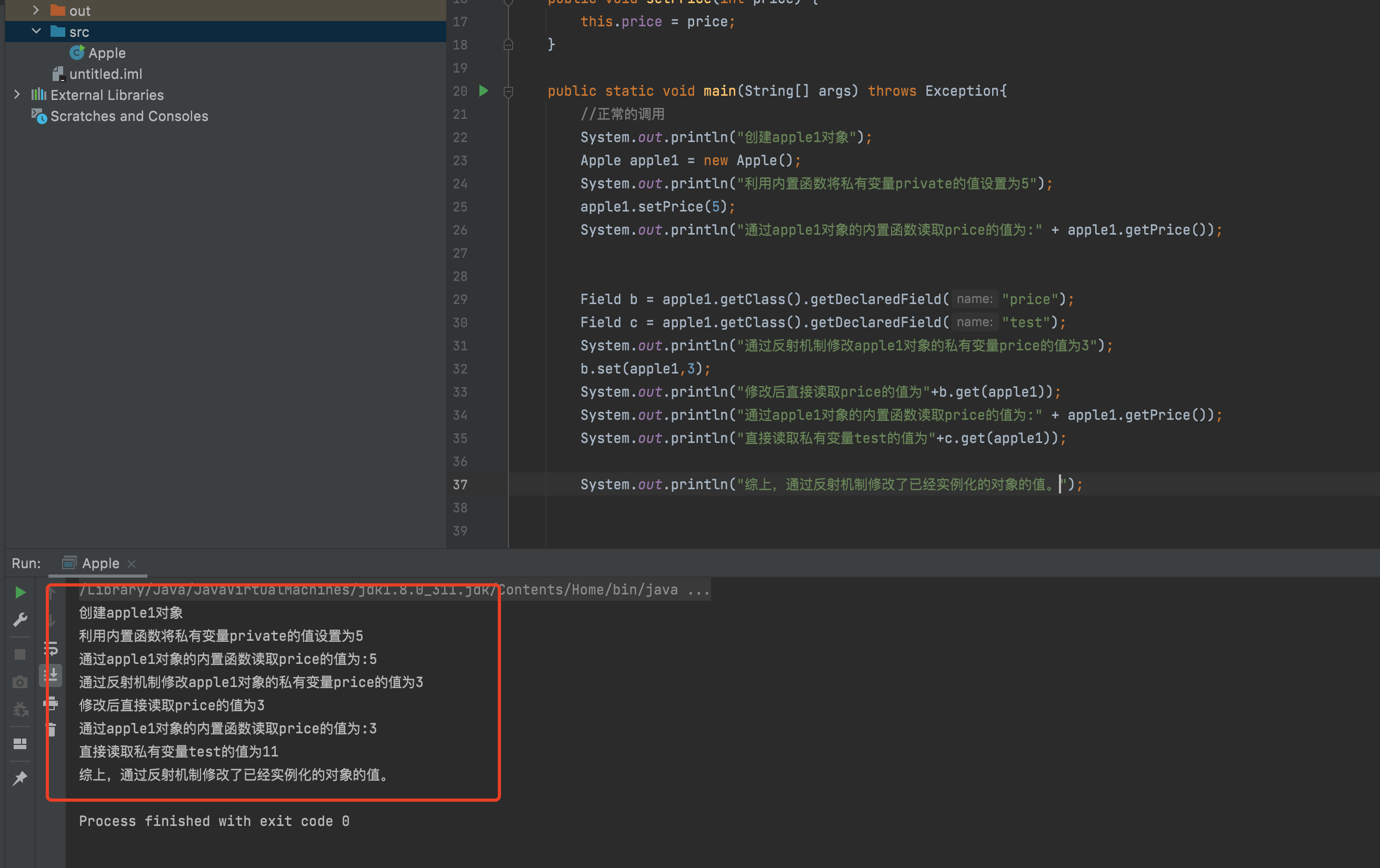Click on 'apple1.setPrice(5);' code line

(657, 206)
